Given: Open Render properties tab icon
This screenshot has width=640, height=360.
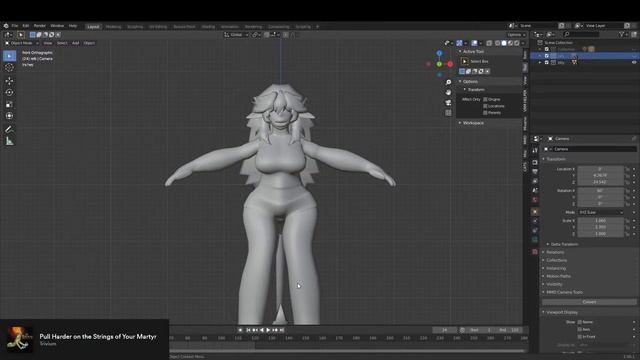Looking at the screenshot, I should click(535, 162).
